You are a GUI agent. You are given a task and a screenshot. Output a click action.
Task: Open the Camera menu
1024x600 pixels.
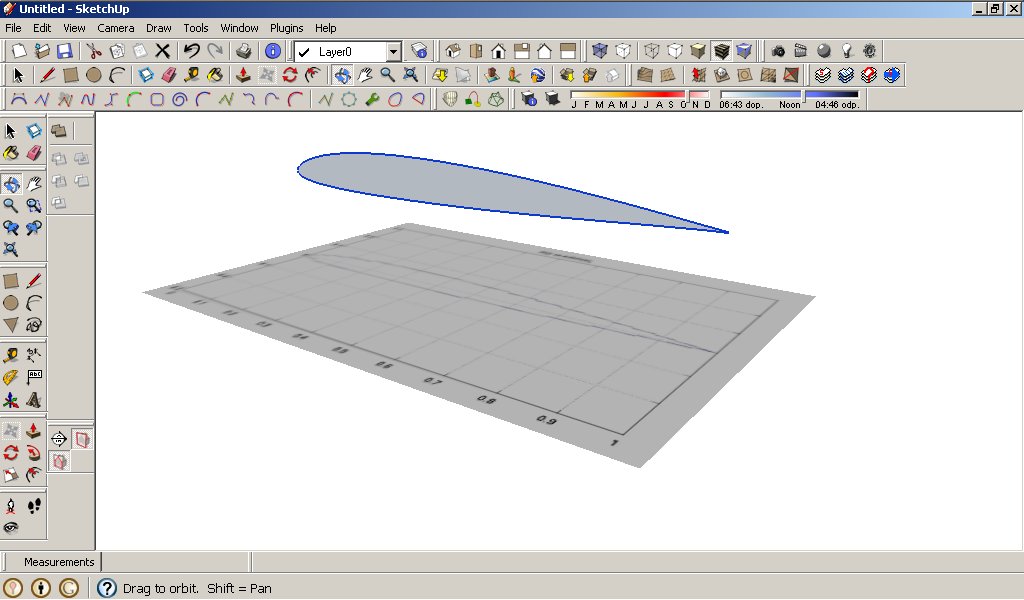[x=116, y=28]
